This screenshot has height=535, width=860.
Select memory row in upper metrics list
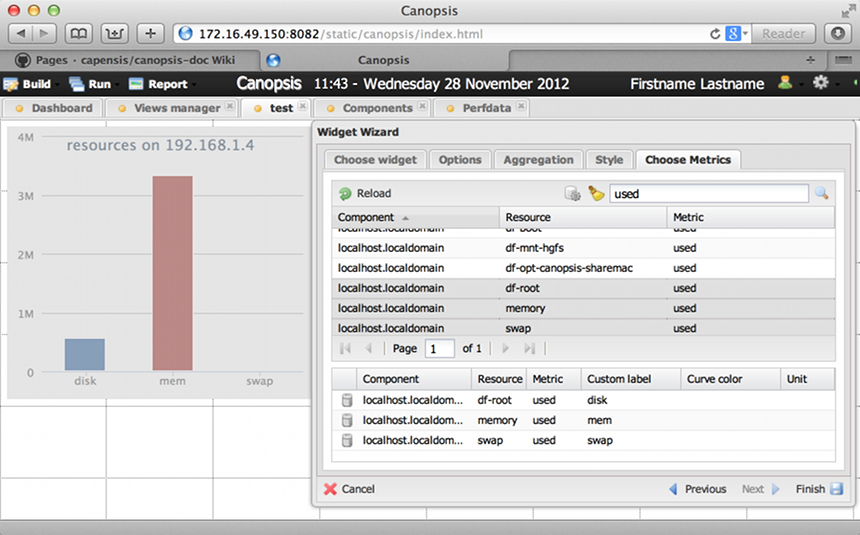(x=584, y=308)
